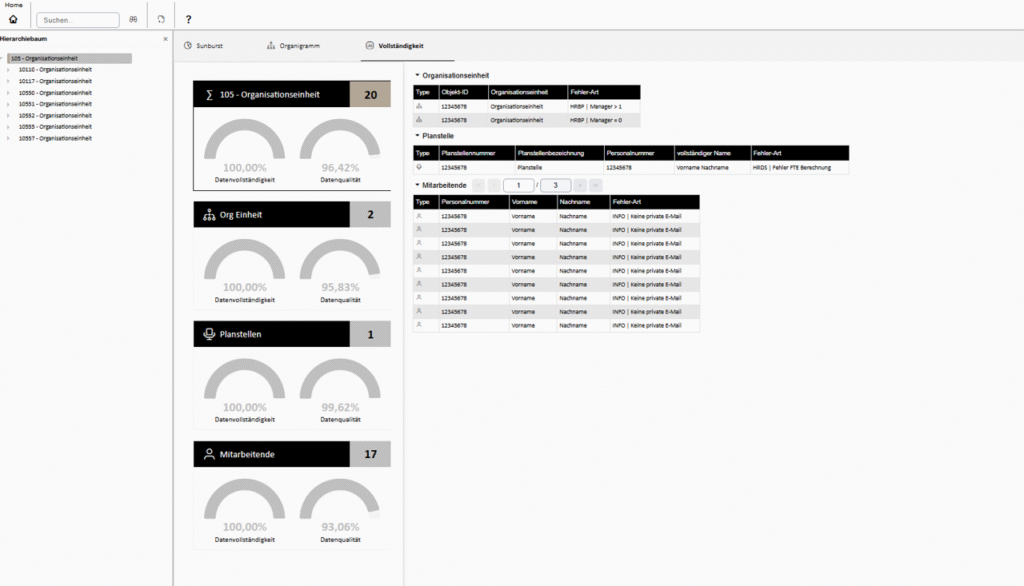Image resolution: width=1024 pixels, height=586 pixels.
Task: Collapse the Mitarbeitende table section
Action: (x=418, y=185)
